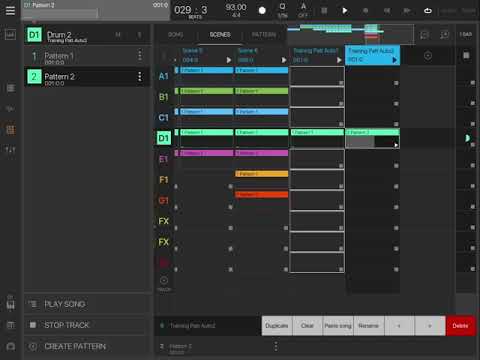
Task: Click the forward transport button
Action: coord(407,11)
